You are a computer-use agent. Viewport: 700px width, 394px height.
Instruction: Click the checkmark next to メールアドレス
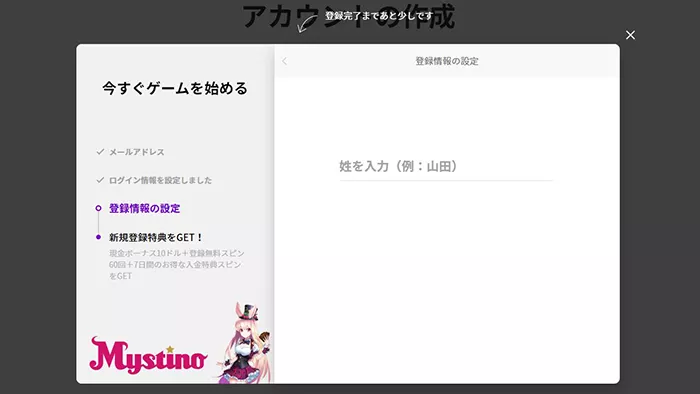[100, 152]
